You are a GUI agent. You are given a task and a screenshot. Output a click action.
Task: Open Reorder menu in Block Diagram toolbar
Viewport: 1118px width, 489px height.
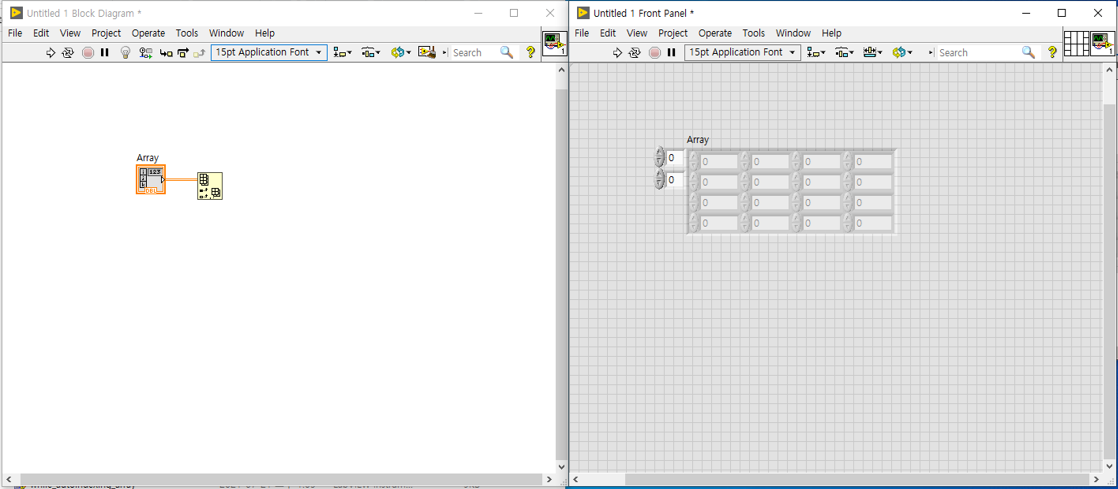(x=401, y=53)
